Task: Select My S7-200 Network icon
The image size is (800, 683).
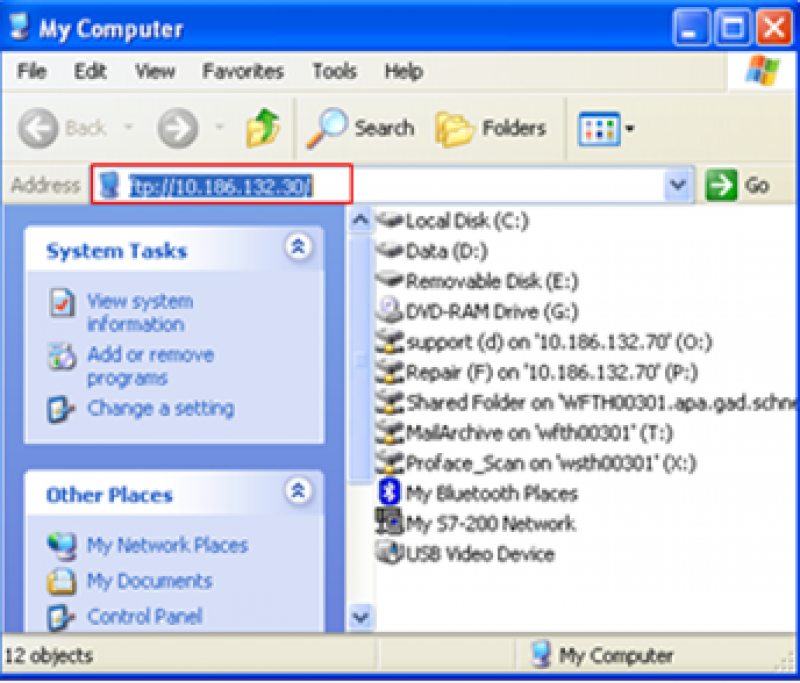Action: (389, 522)
